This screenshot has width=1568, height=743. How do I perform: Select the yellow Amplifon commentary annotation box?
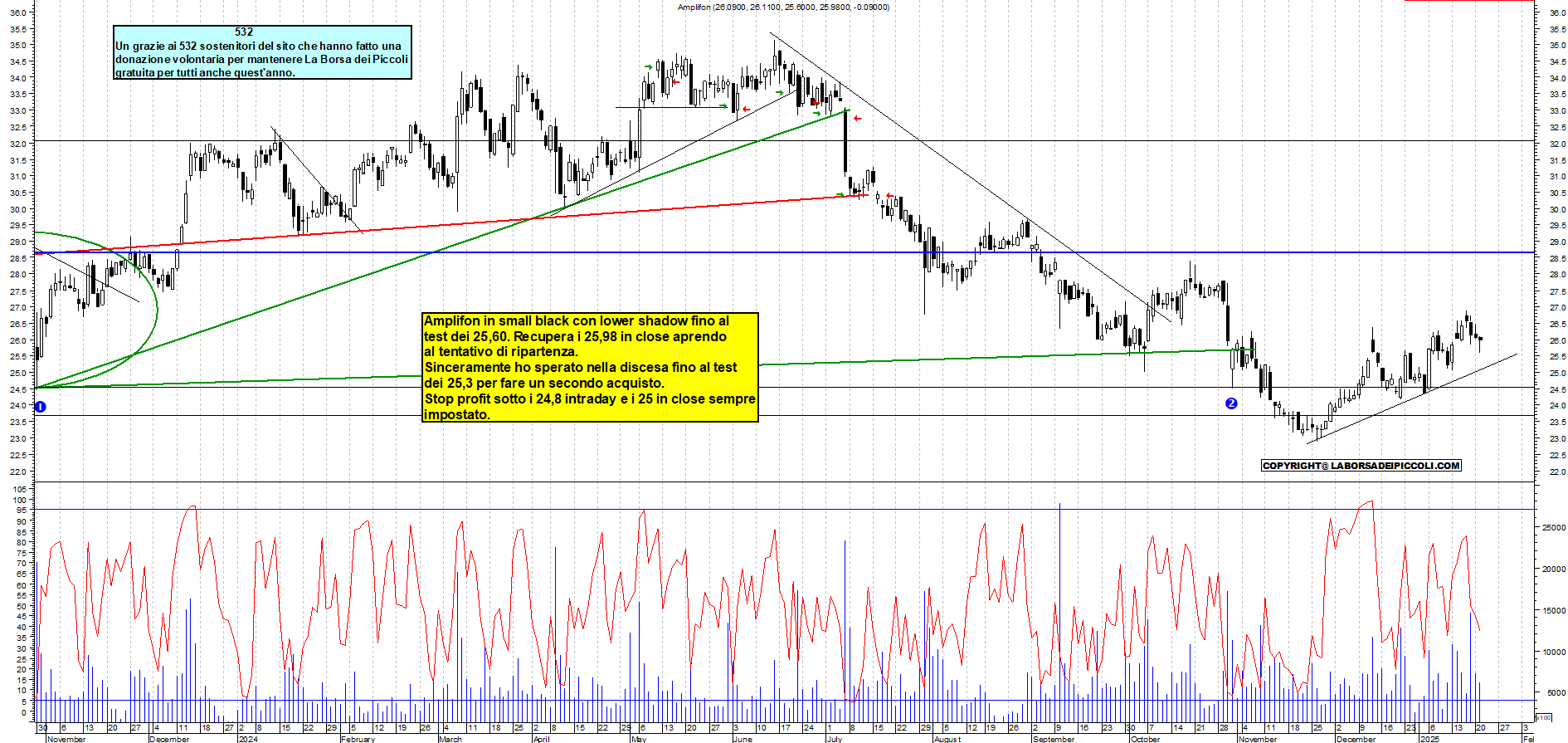coord(590,367)
